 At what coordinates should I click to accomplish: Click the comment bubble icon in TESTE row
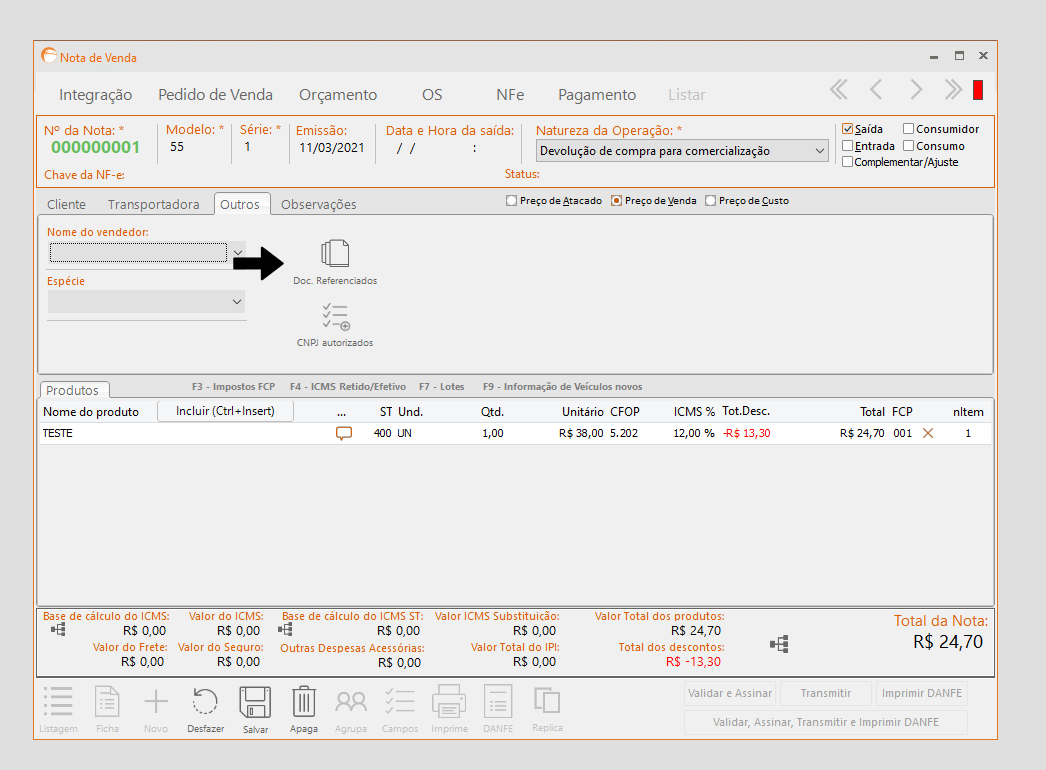coord(344,434)
